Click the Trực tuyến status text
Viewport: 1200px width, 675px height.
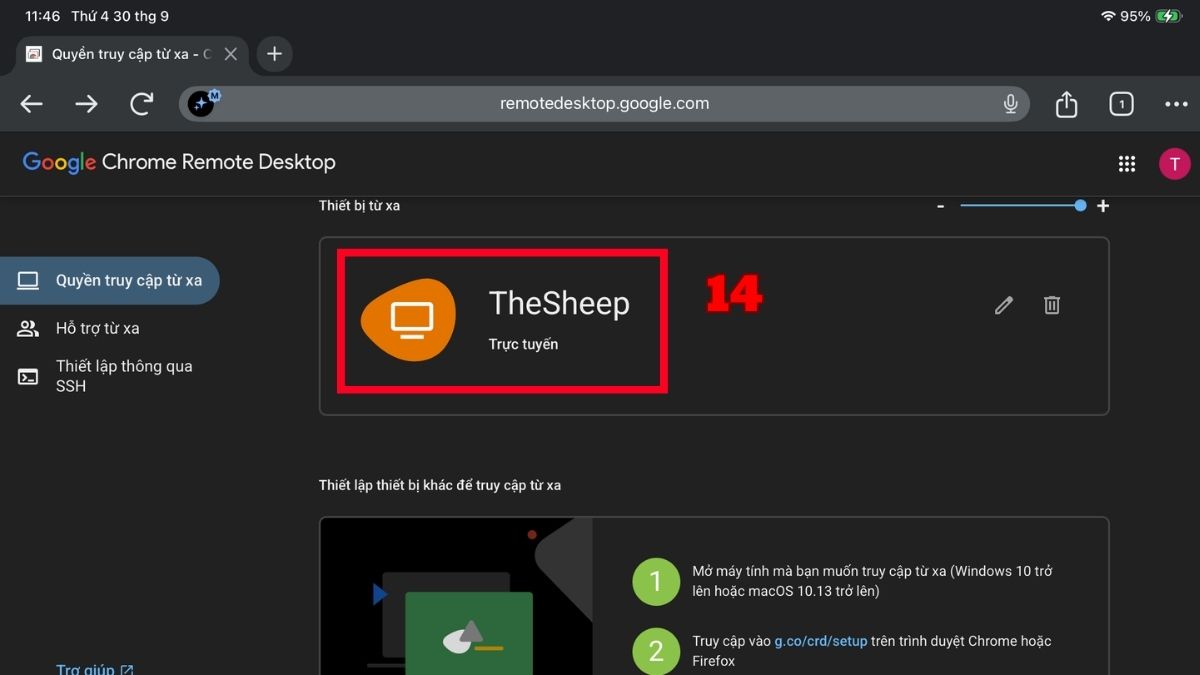[523, 344]
